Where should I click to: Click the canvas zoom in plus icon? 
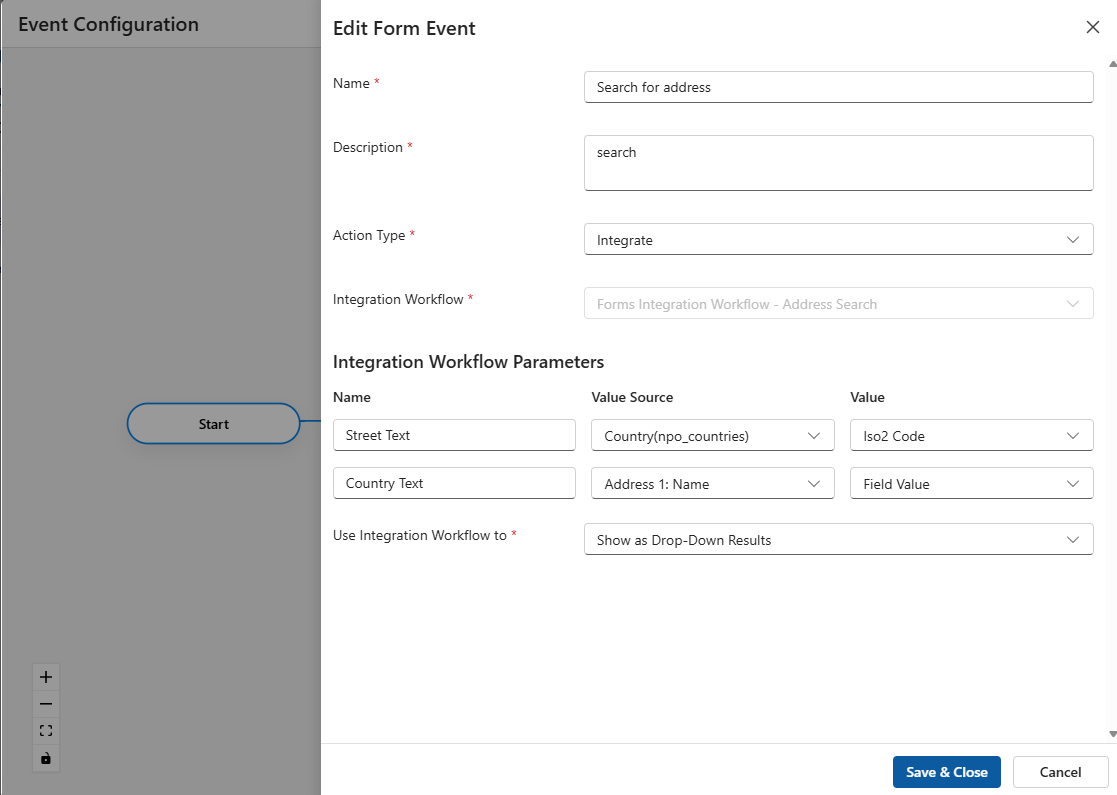(45, 677)
